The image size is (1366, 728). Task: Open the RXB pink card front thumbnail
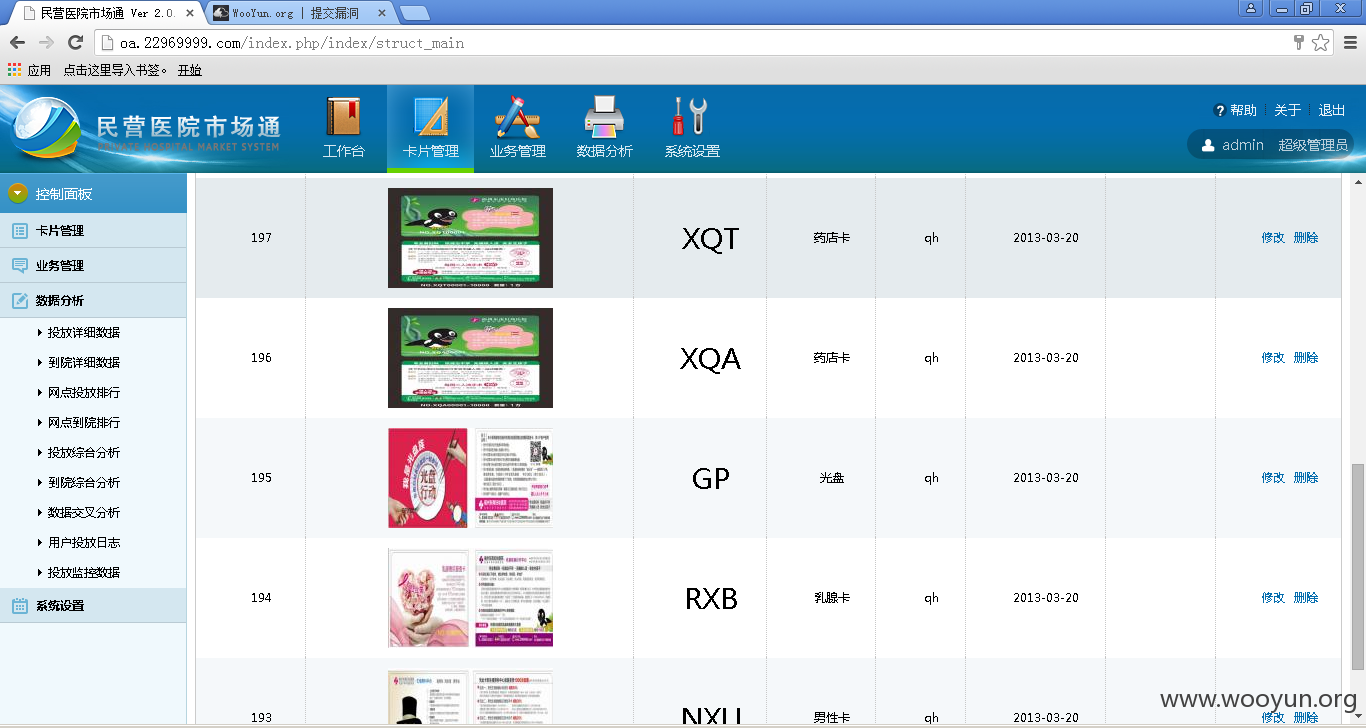[x=428, y=598]
